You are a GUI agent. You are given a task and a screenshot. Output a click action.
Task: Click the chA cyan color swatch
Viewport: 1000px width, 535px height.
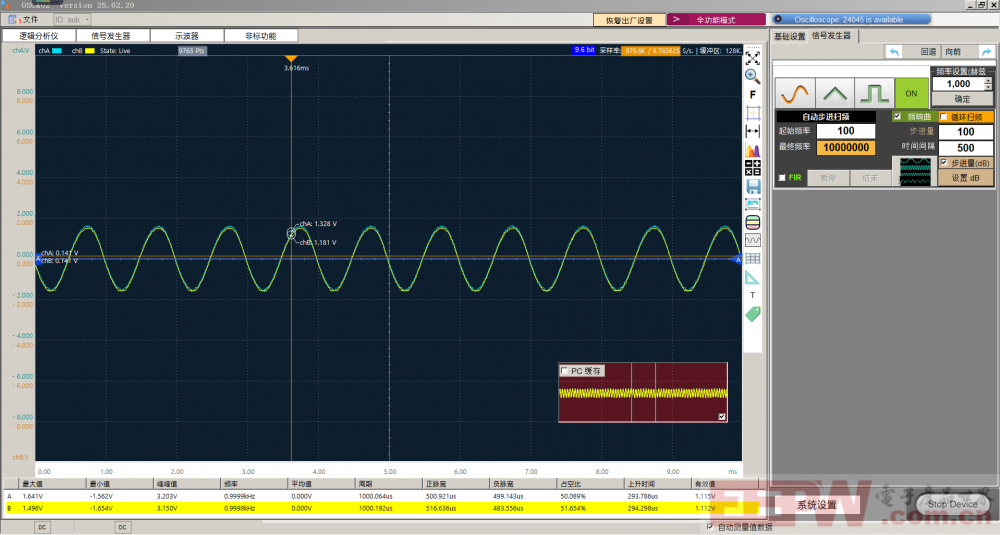click(x=57, y=51)
